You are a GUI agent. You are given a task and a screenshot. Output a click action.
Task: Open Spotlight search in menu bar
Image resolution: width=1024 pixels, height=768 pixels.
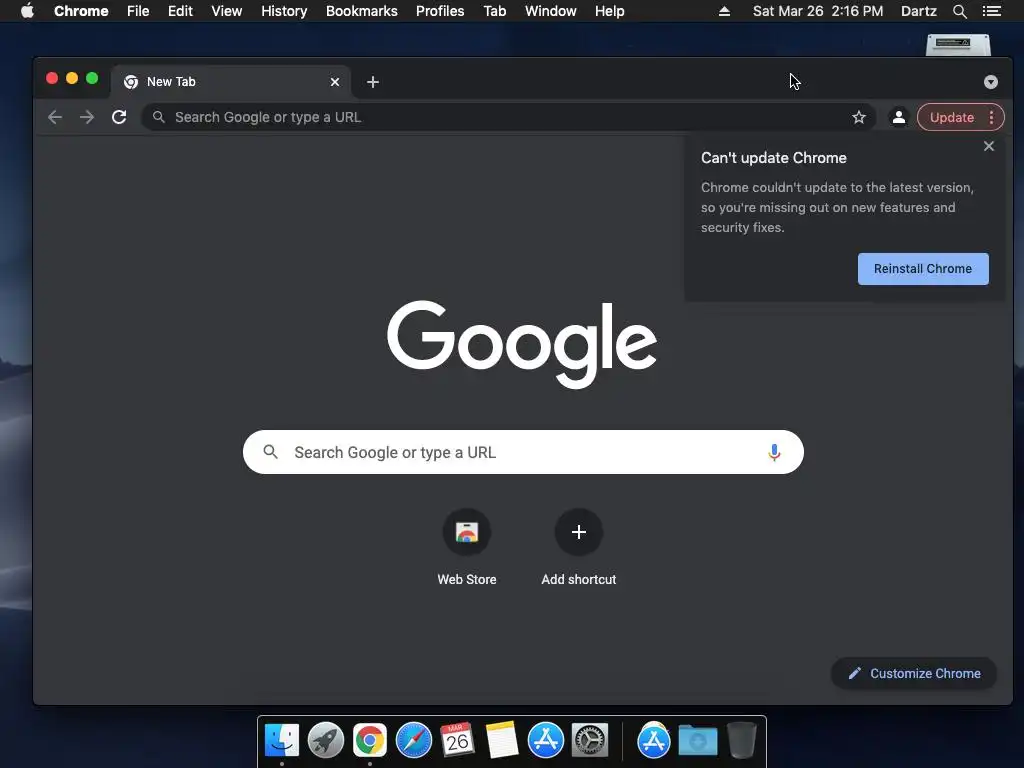[959, 11]
